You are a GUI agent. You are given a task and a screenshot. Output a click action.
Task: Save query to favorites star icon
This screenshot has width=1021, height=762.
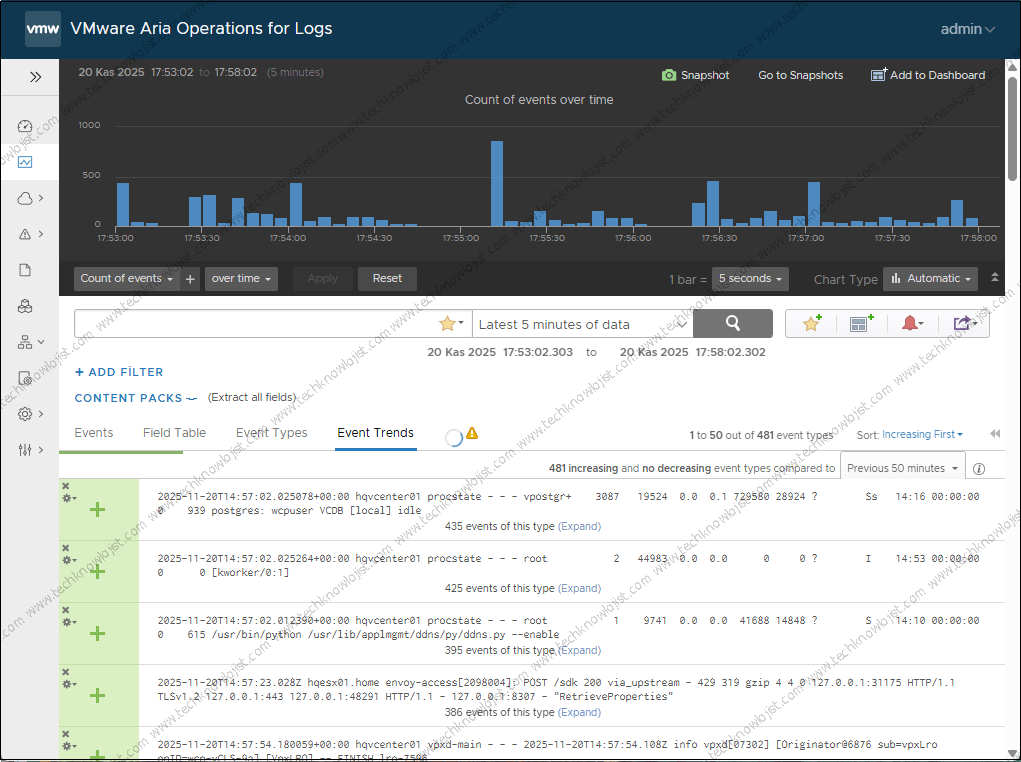click(x=812, y=323)
